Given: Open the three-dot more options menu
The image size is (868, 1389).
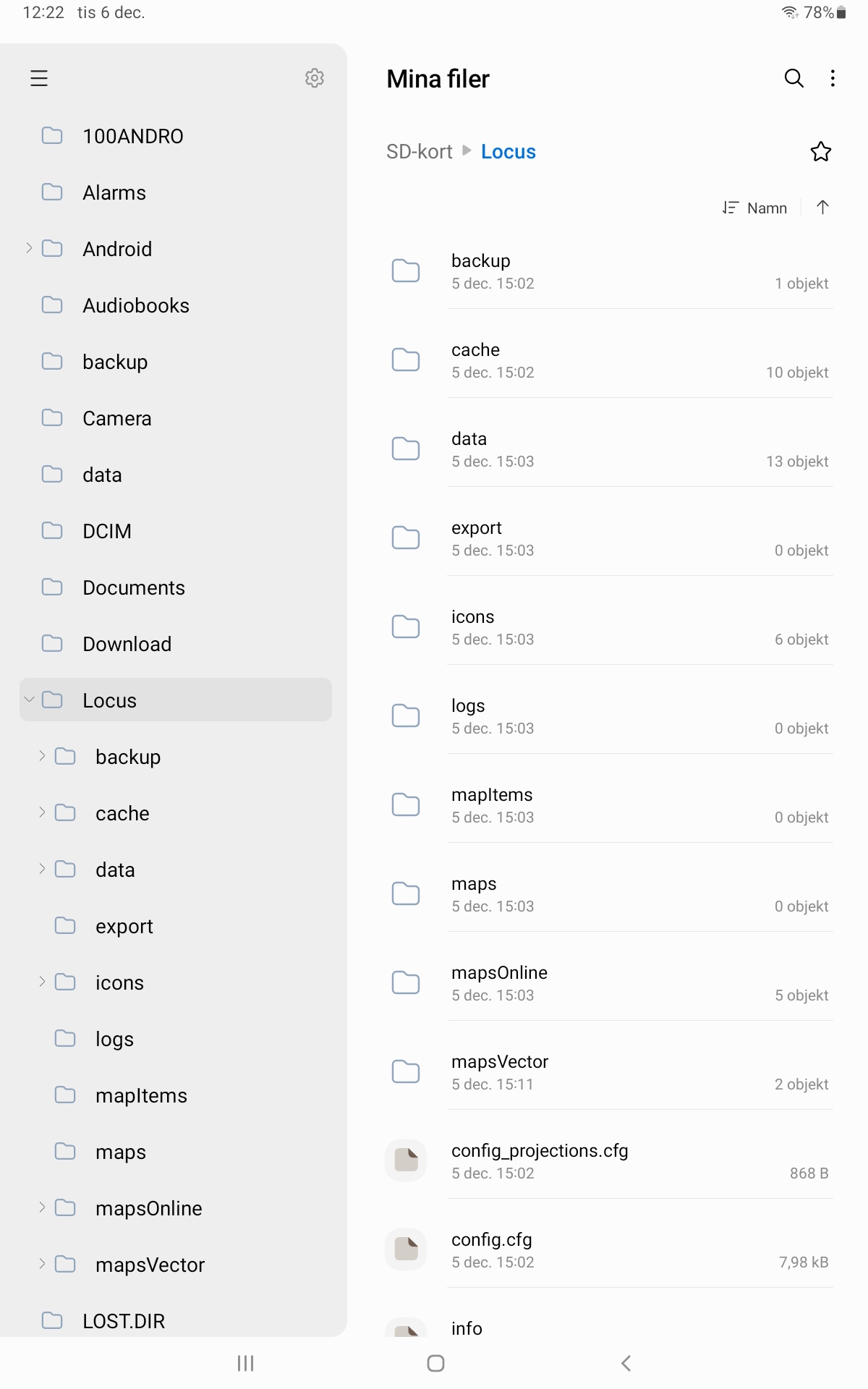Looking at the screenshot, I should click(x=833, y=78).
